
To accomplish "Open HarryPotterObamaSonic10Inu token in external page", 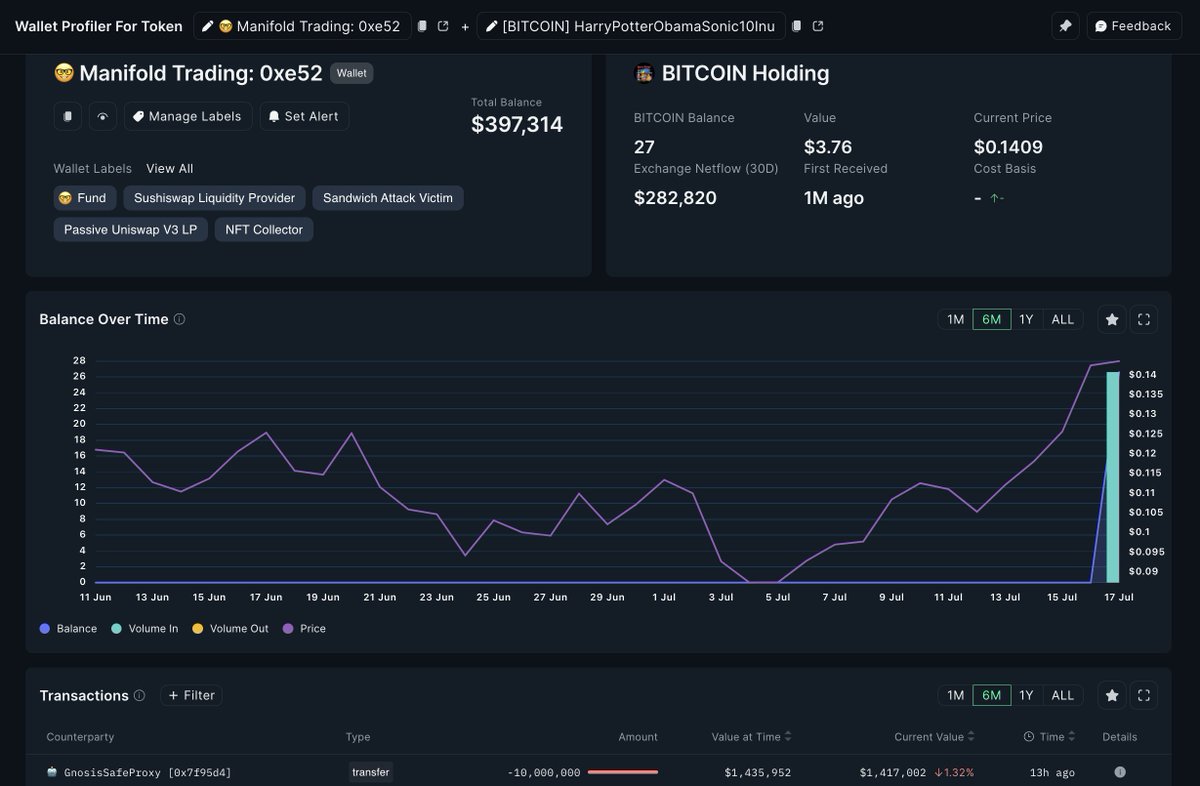I will (x=818, y=26).
